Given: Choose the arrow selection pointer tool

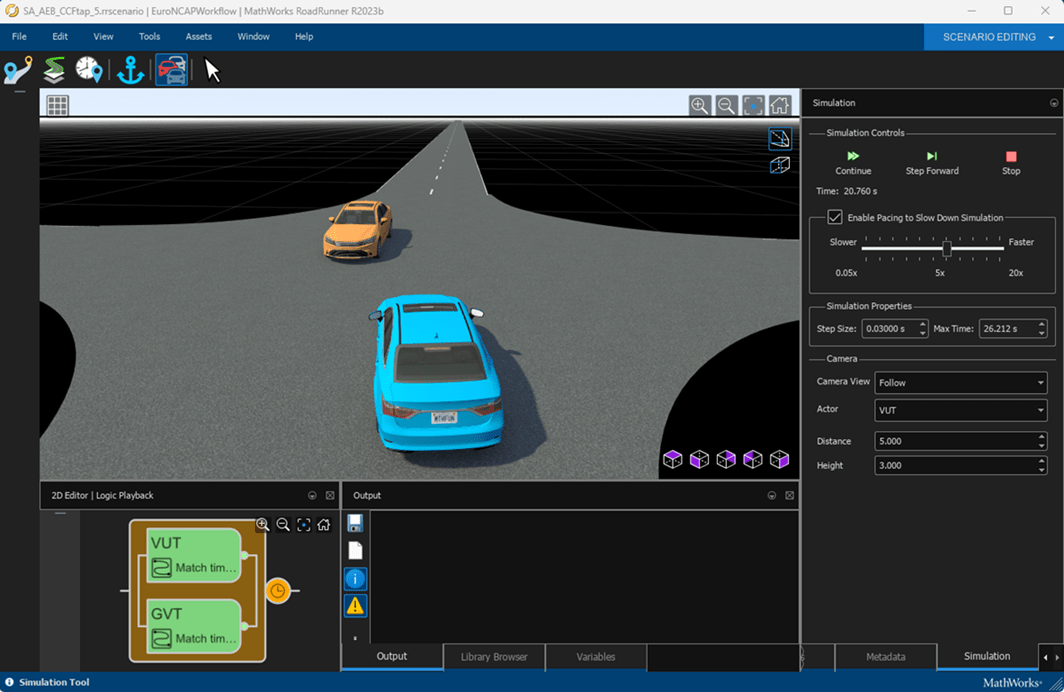Looking at the screenshot, I should (212, 70).
